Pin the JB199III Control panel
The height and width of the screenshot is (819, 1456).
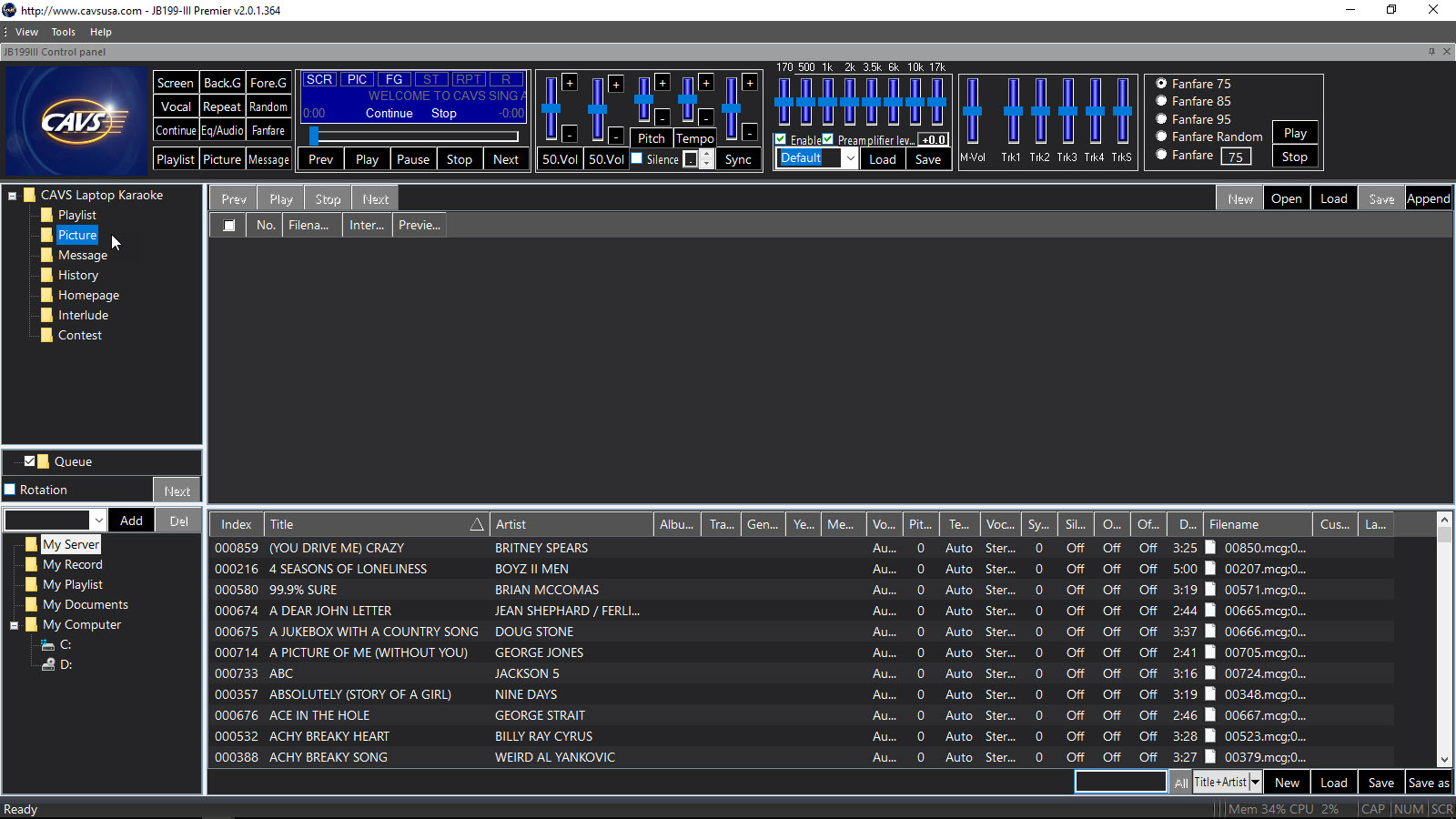coord(1431,52)
